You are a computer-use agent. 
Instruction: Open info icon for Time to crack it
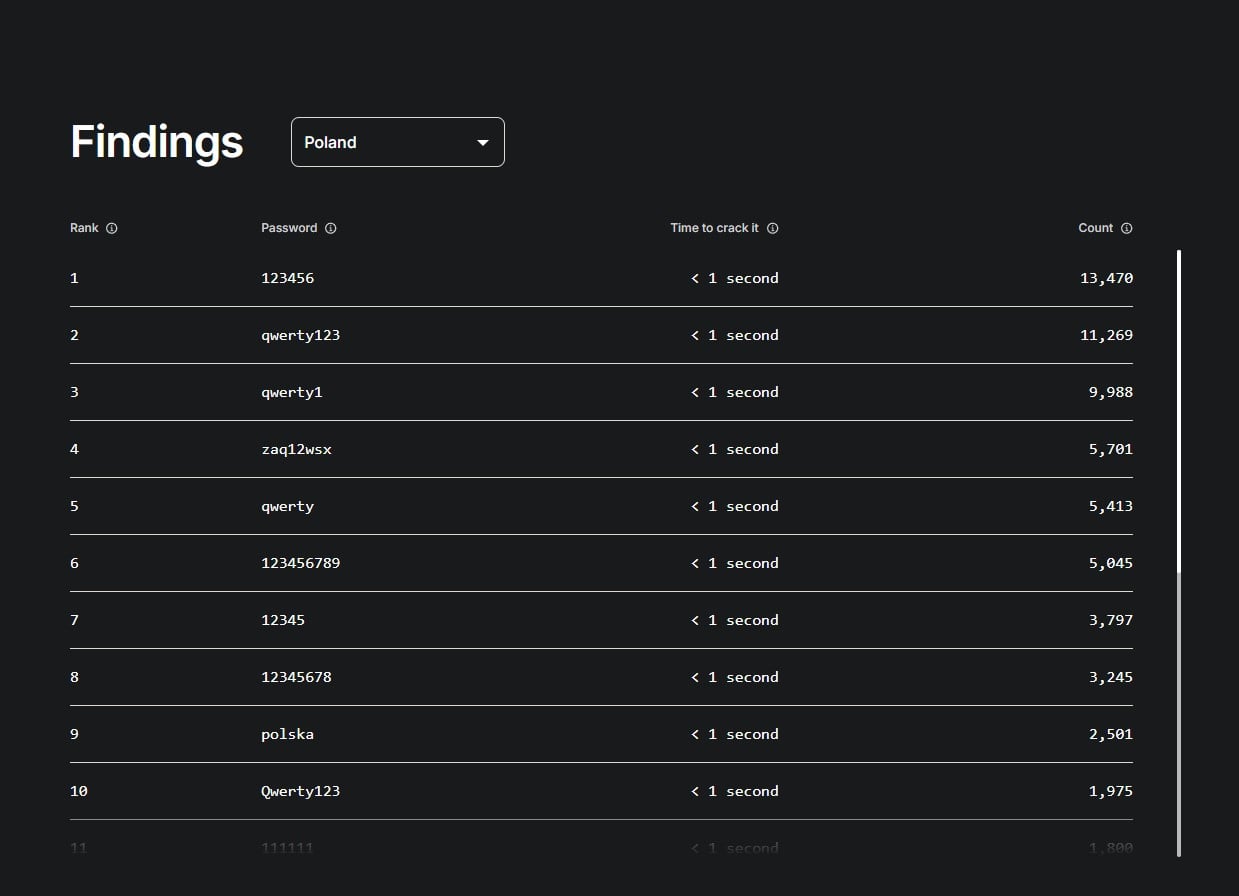(x=773, y=228)
